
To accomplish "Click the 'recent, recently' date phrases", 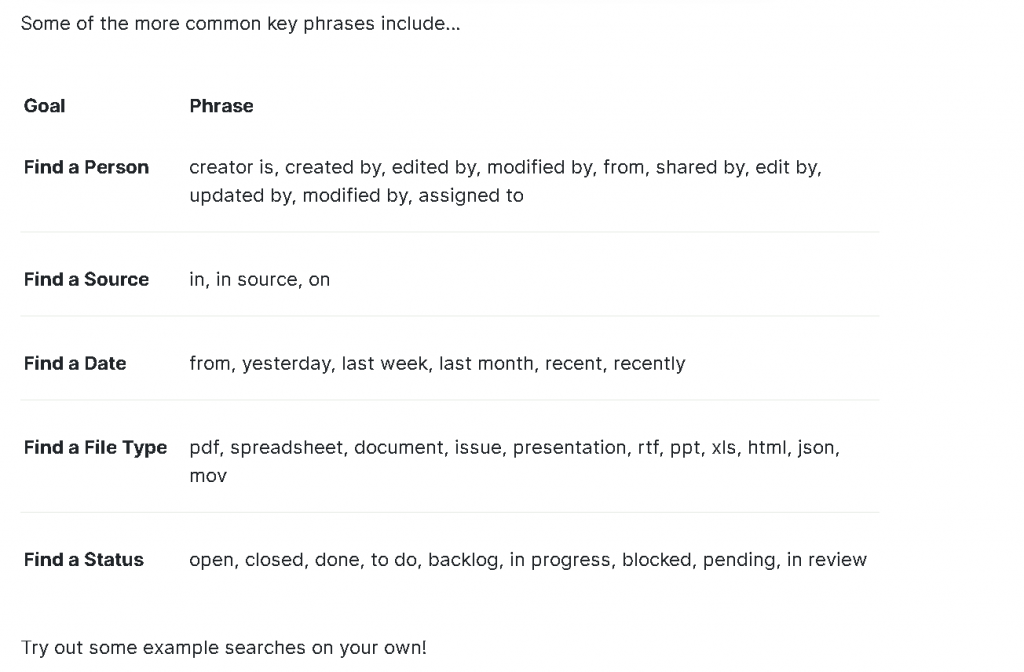I will pos(615,363).
